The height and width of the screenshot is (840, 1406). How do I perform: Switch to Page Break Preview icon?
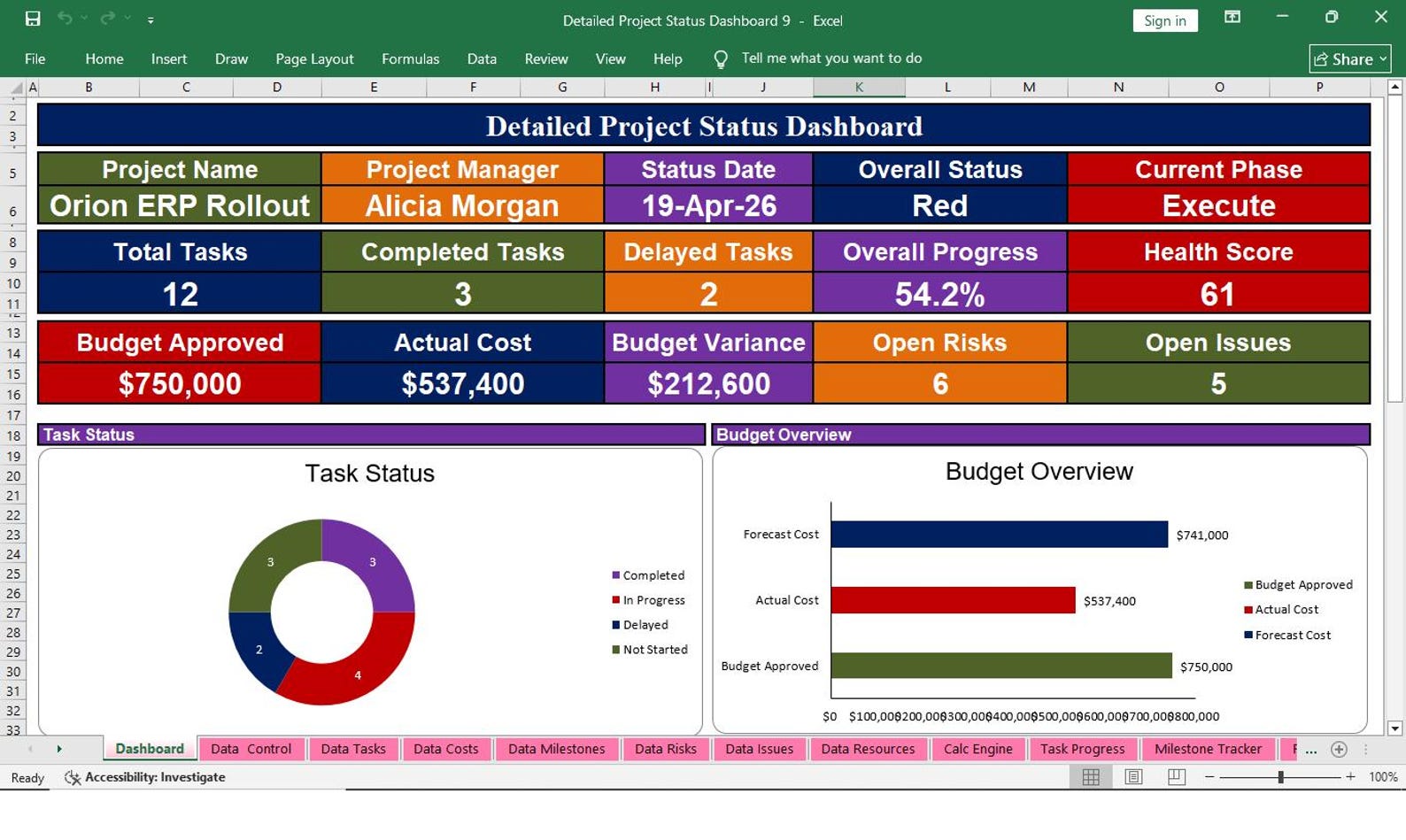pos(1176,777)
